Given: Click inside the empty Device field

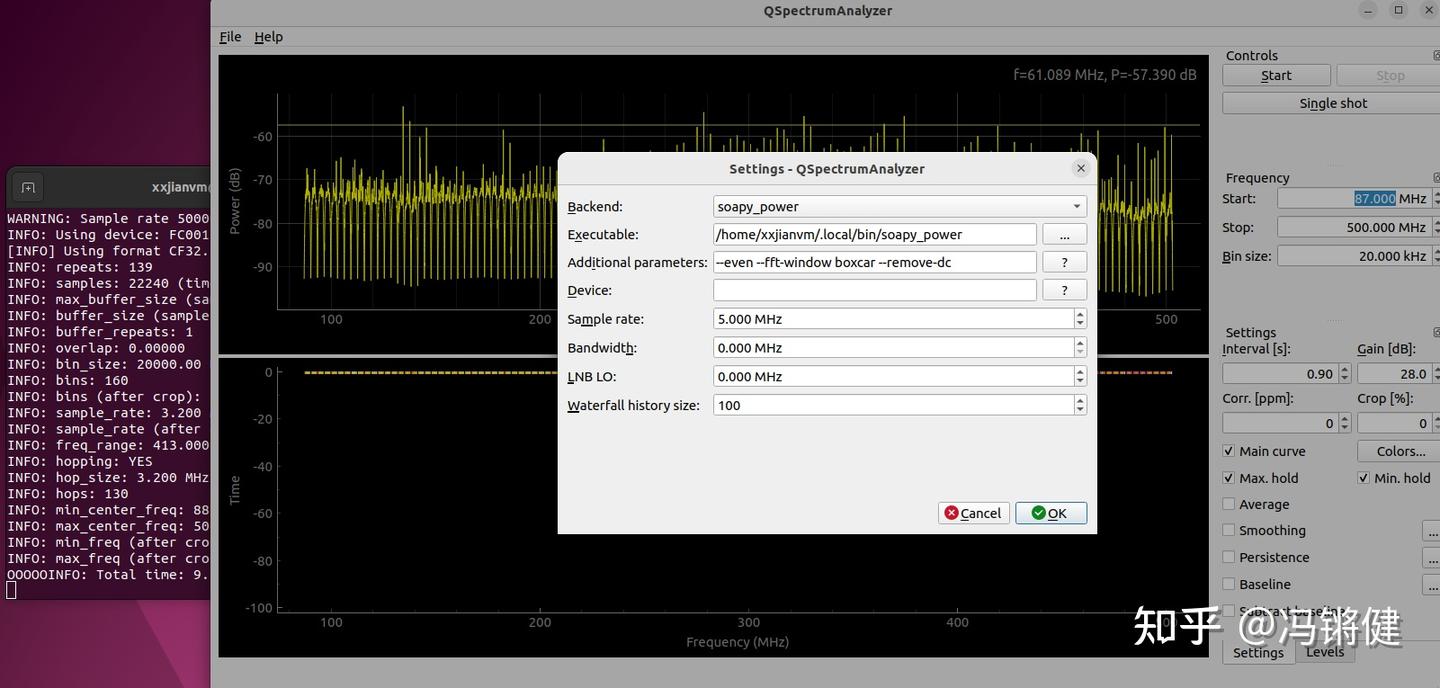Looking at the screenshot, I should coord(874,290).
